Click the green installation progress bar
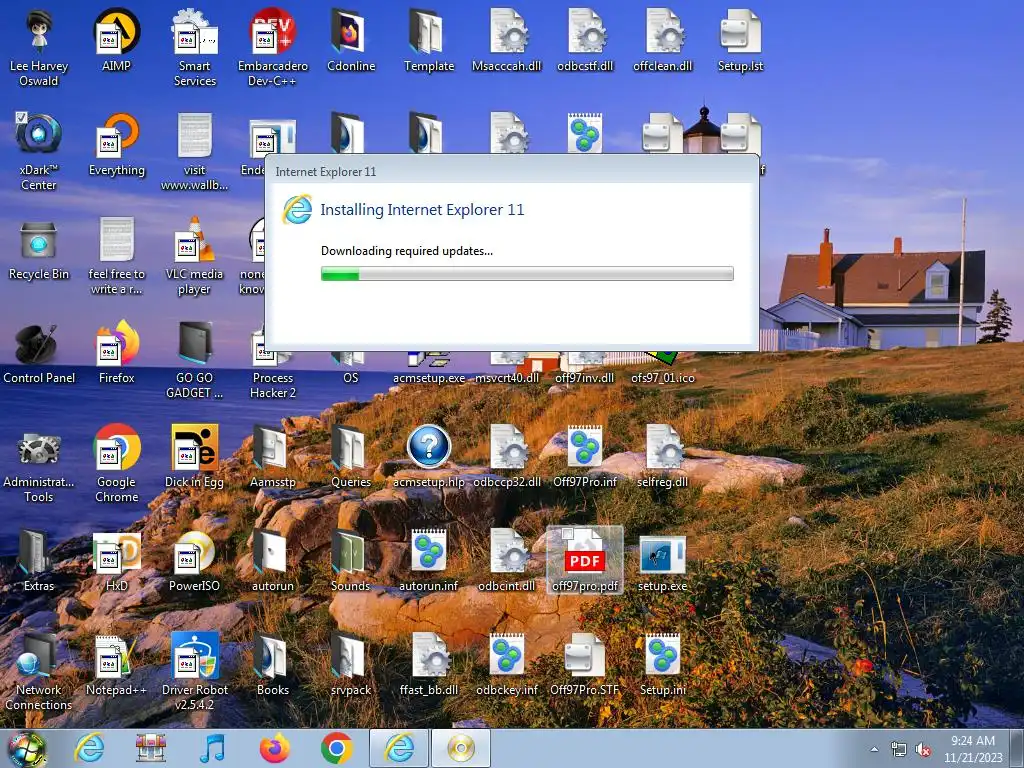The image size is (1024, 768). pyautogui.click(x=527, y=274)
